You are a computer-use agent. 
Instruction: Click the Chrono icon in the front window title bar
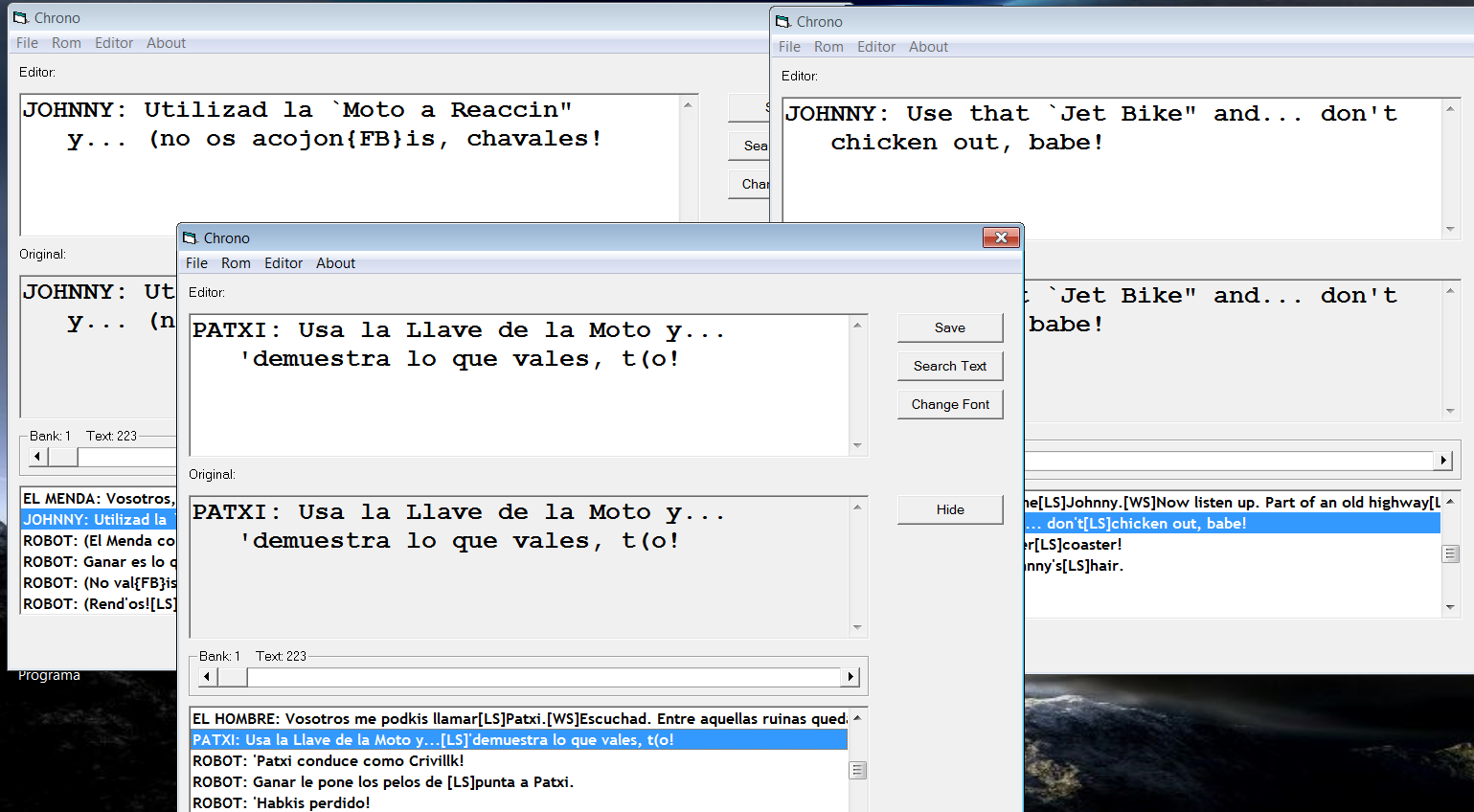click(191, 238)
